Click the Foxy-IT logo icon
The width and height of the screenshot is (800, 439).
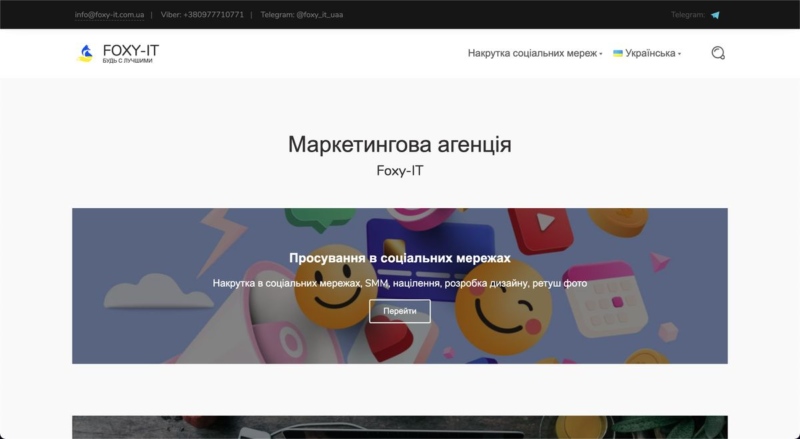[x=85, y=53]
